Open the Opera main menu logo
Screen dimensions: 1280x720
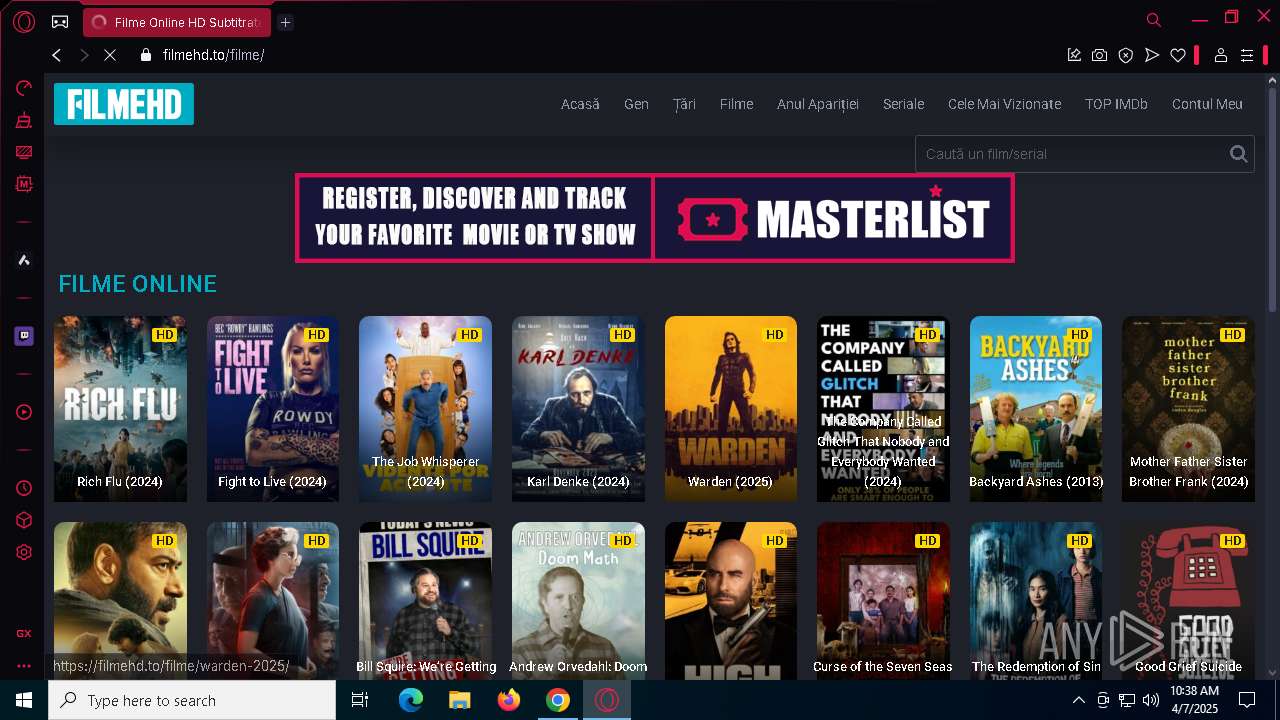pos(24,22)
